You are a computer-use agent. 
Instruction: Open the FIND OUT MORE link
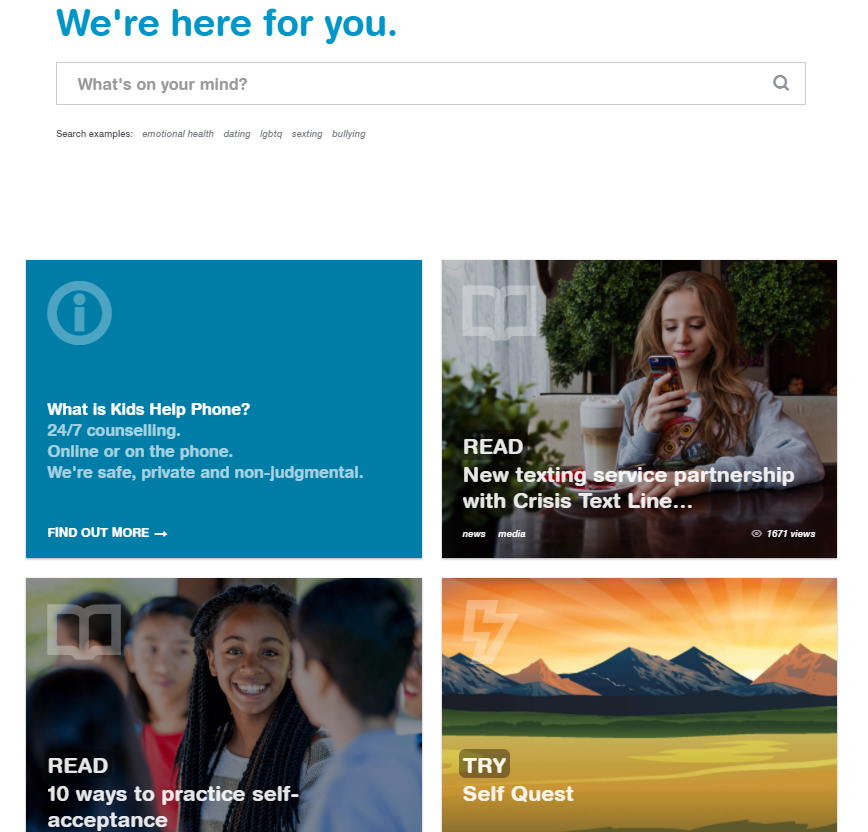pyautogui.click(x=107, y=533)
